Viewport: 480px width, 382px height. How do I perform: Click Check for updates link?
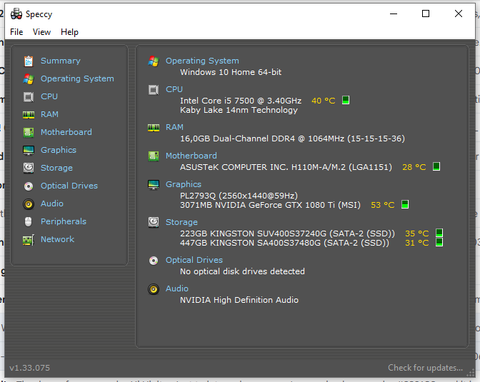coord(425,368)
